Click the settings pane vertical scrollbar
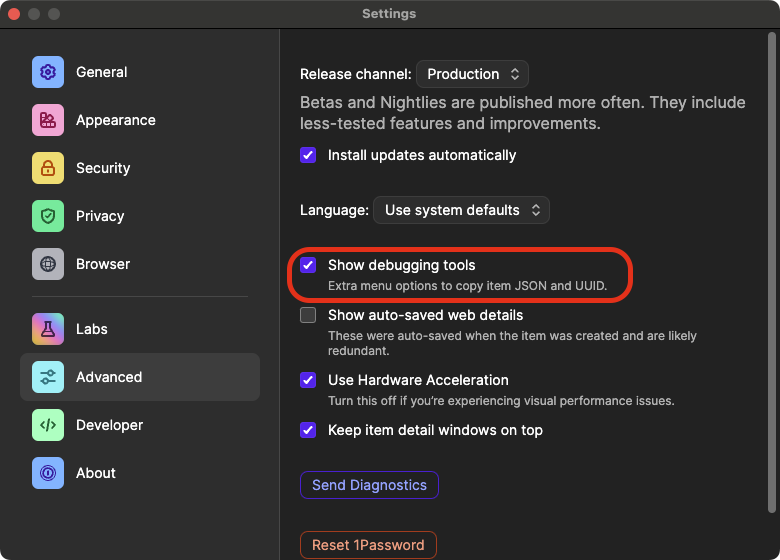This screenshot has height=560, width=780. [771, 200]
